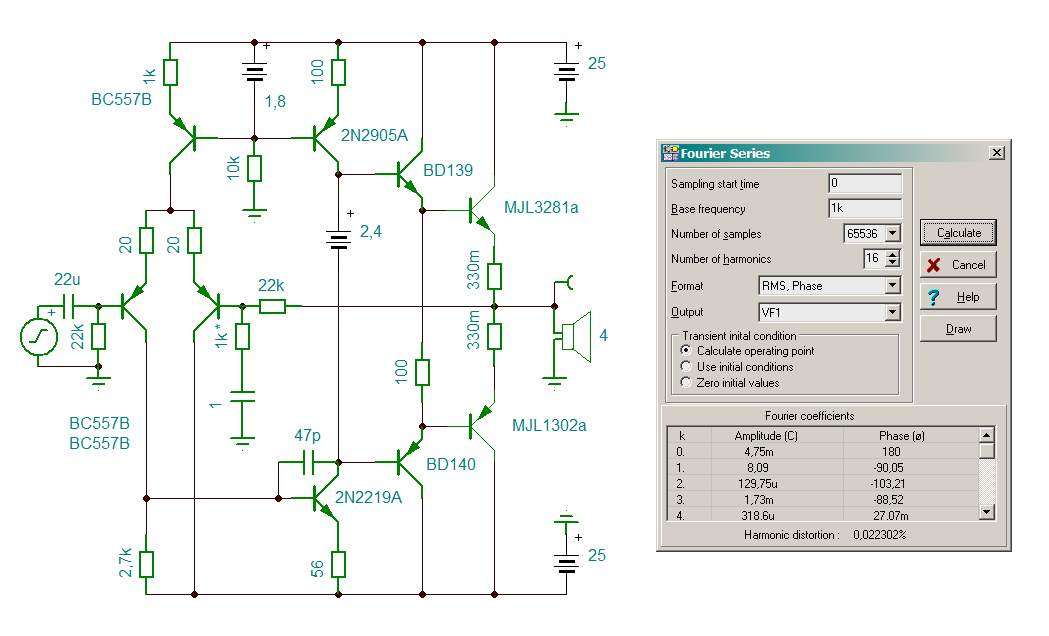Image resolution: width=1049 pixels, height=636 pixels.
Task: Select the bottom 25 volt battery symbol
Action: point(567,564)
